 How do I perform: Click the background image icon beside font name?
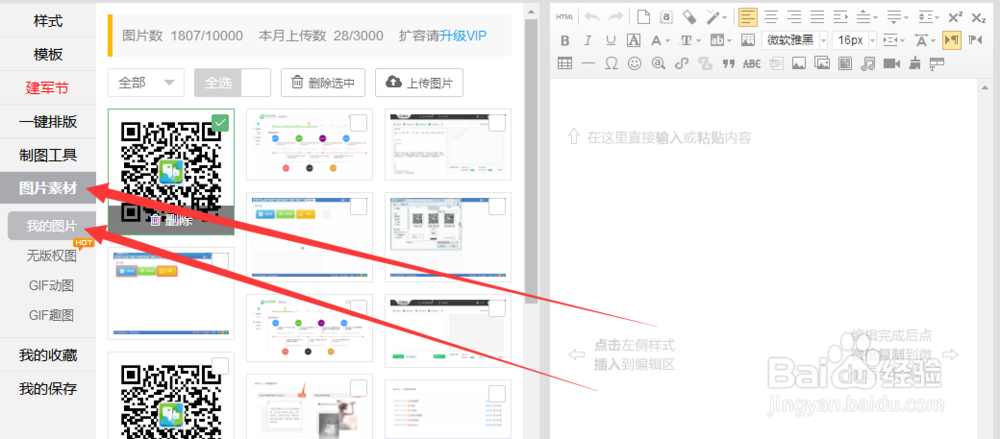pyautogui.click(x=748, y=40)
